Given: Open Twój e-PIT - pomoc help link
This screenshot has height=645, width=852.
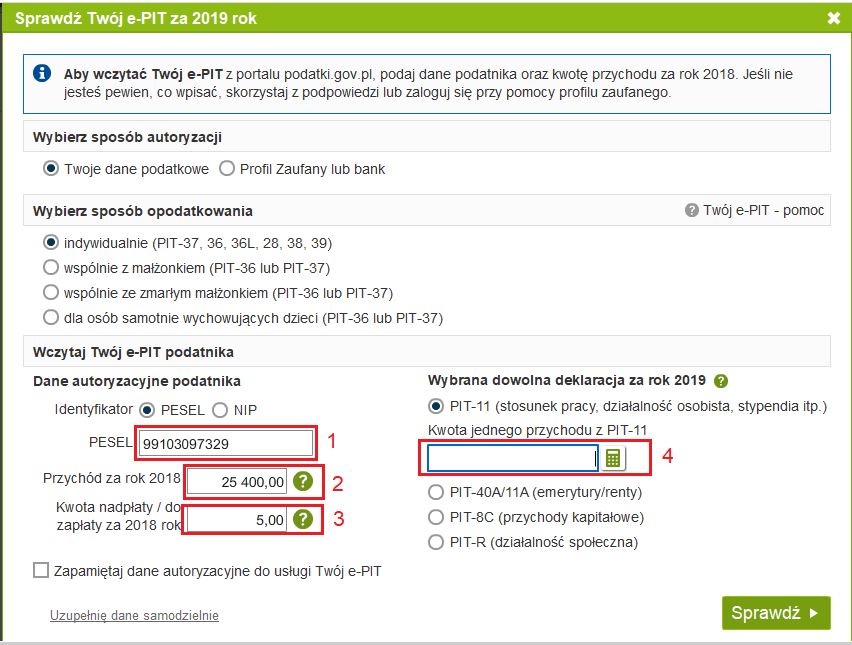Looking at the screenshot, I should coord(754,211).
